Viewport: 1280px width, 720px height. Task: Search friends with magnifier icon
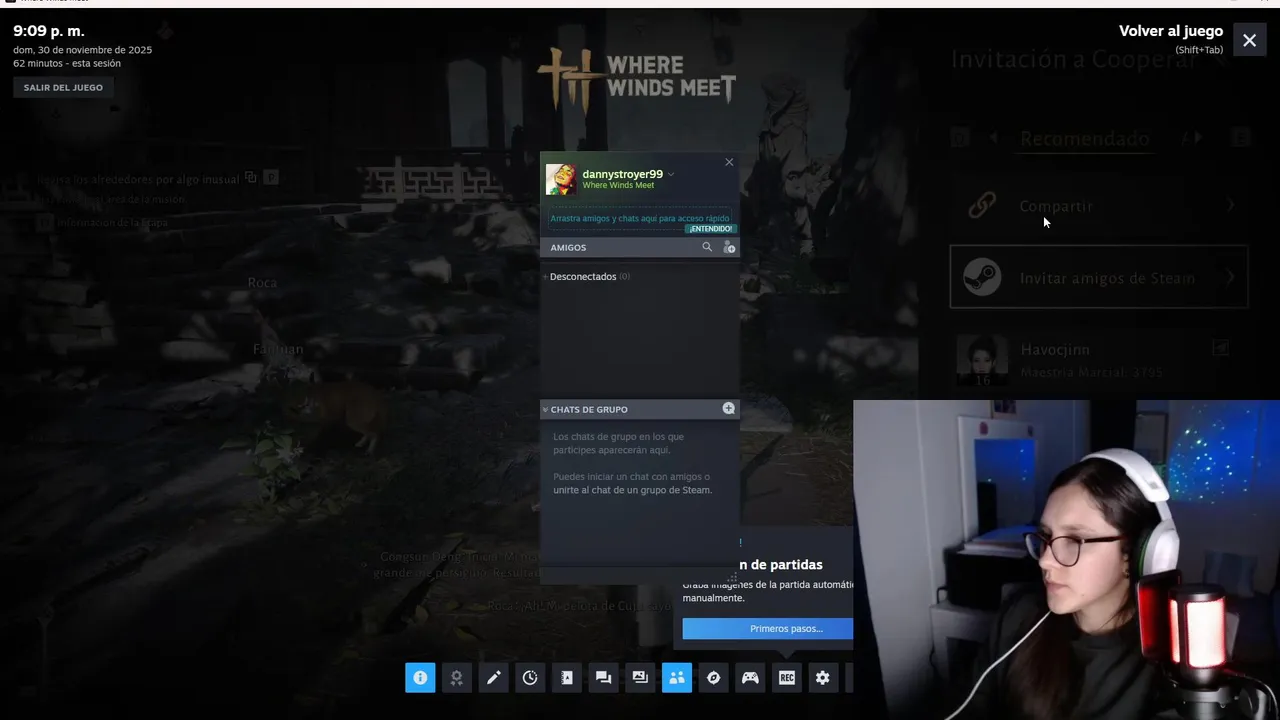pyautogui.click(x=707, y=247)
